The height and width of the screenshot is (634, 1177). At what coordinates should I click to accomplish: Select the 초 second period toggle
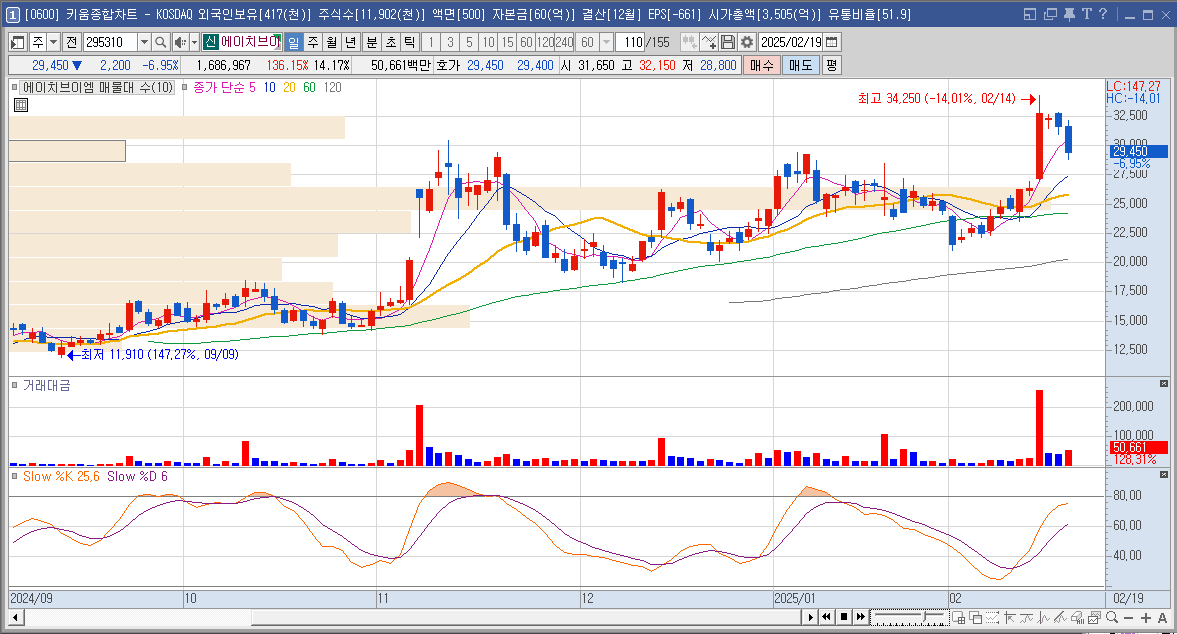(x=390, y=42)
